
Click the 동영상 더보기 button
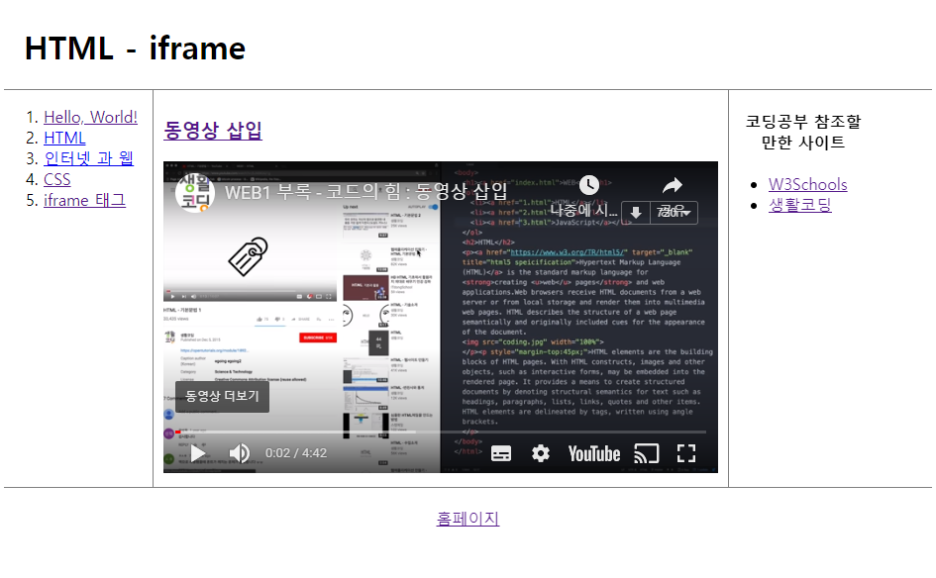(222, 396)
